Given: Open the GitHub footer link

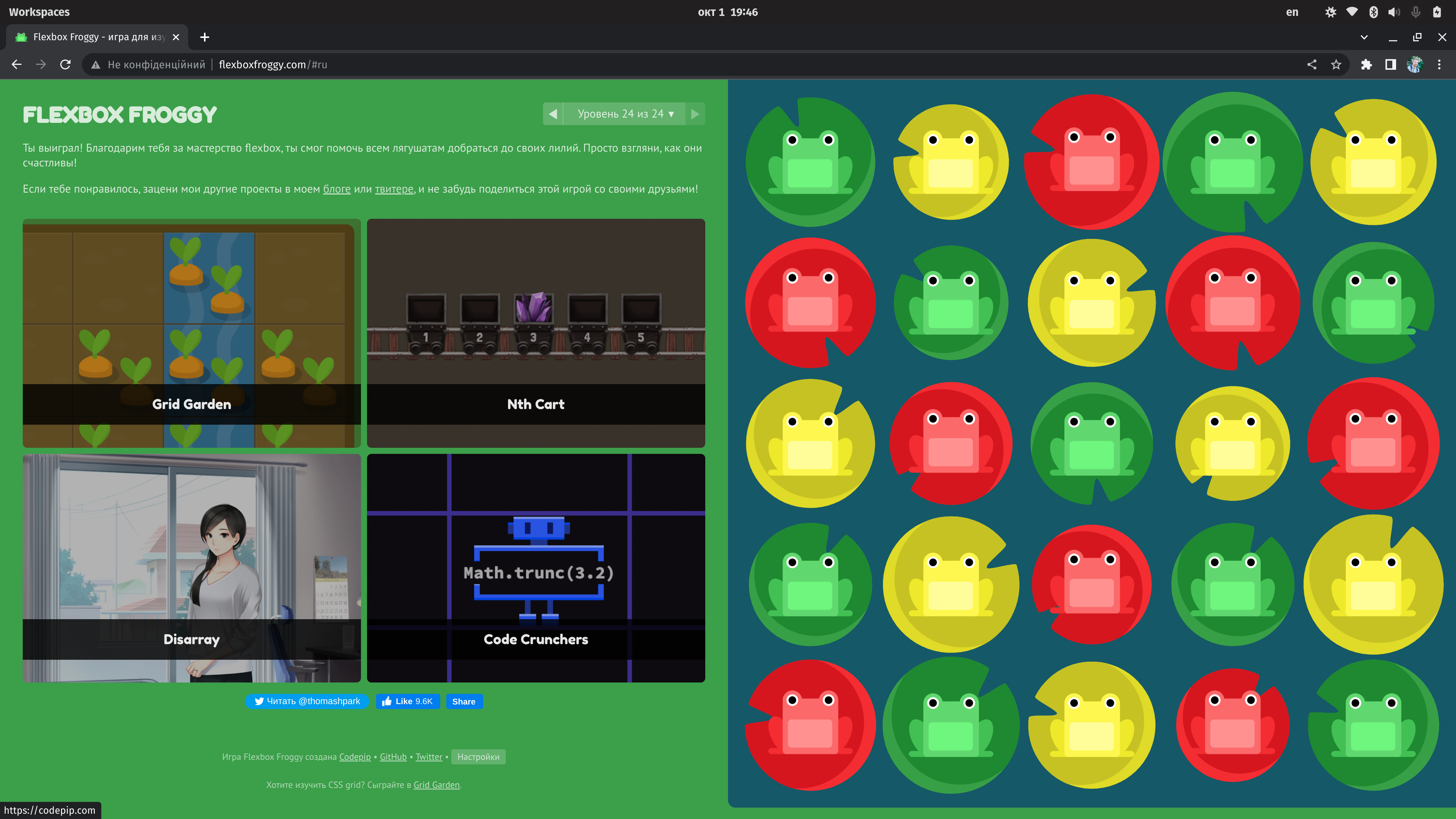Looking at the screenshot, I should (394, 756).
